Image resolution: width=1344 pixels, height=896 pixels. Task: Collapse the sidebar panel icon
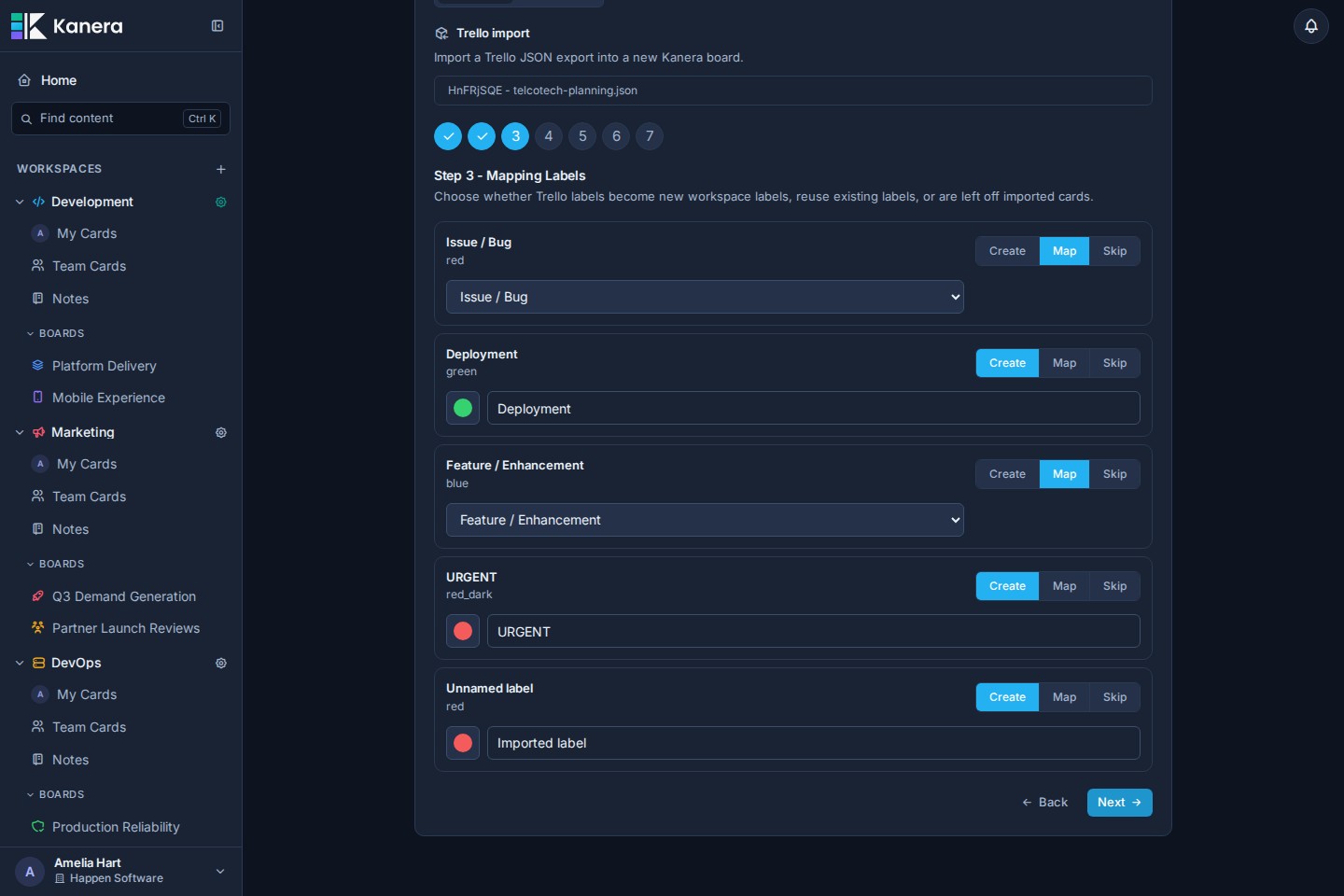coord(217,26)
